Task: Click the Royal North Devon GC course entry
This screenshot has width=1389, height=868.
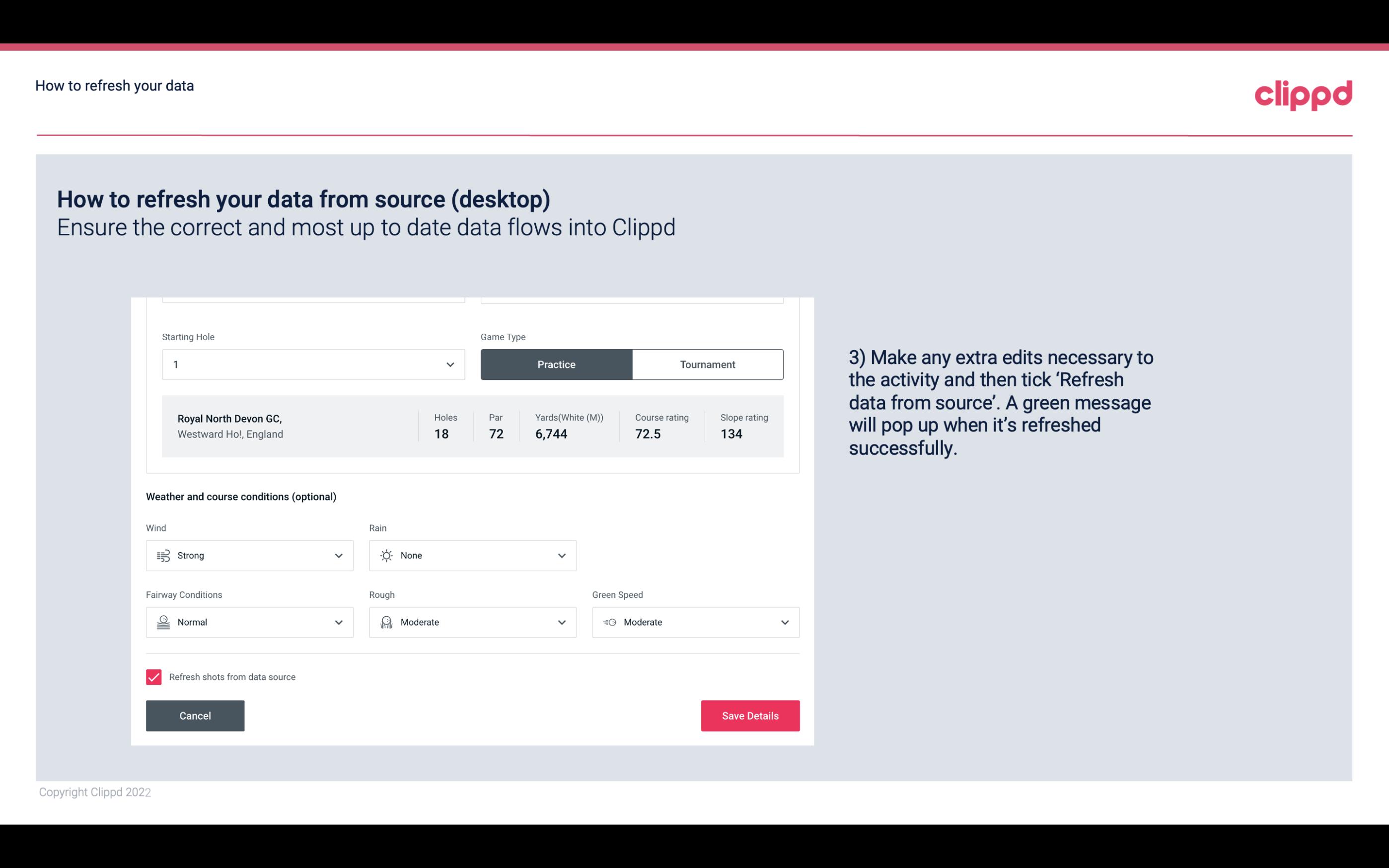Action: 473,426
